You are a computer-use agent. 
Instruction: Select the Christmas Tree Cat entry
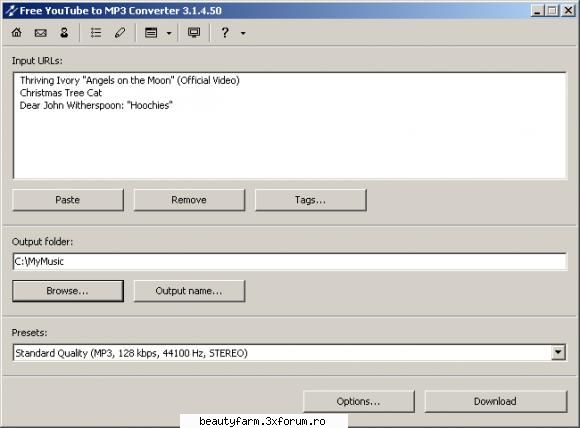(61, 93)
